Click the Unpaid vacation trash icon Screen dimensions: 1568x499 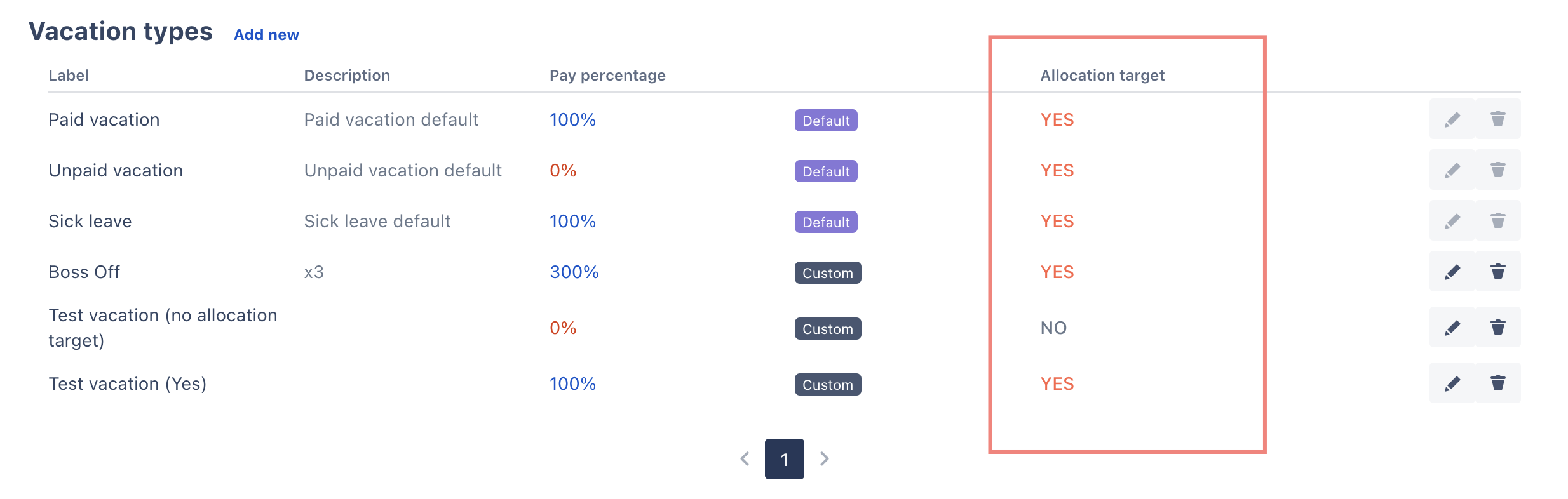[x=1497, y=170]
